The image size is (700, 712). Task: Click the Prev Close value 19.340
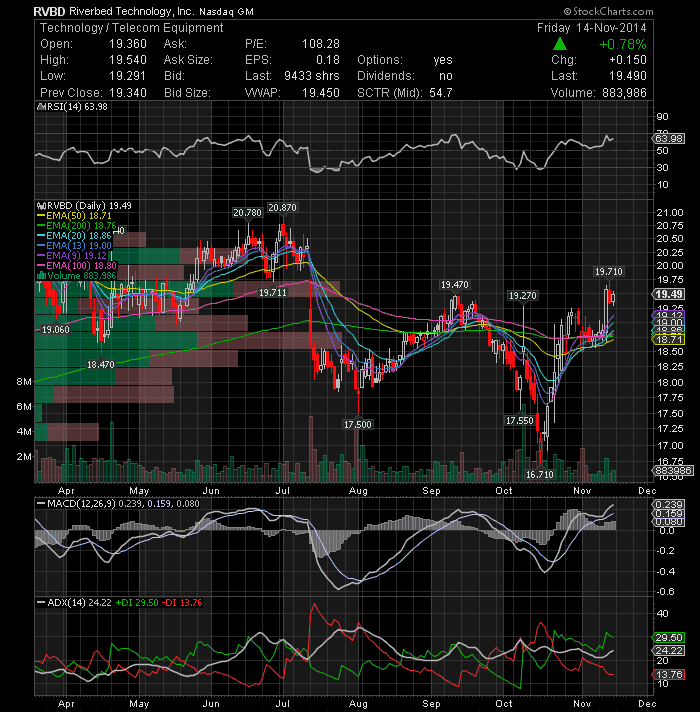(x=128, y=93)
